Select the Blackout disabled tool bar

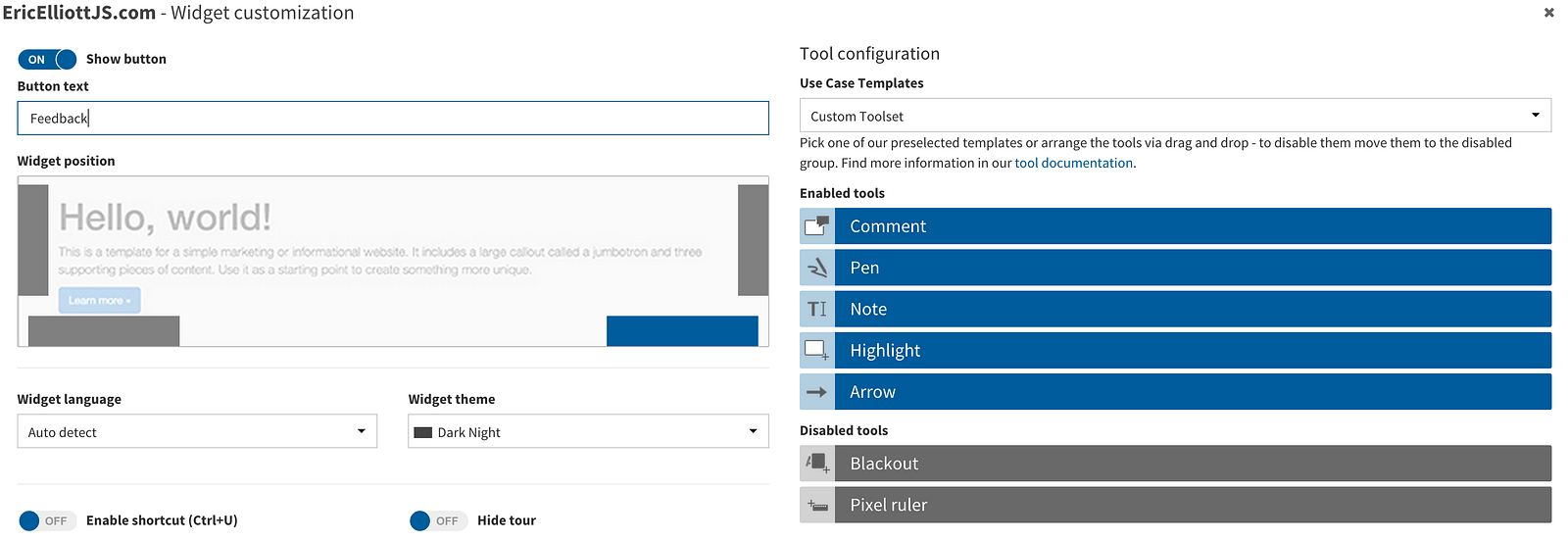coord(1192,464)
